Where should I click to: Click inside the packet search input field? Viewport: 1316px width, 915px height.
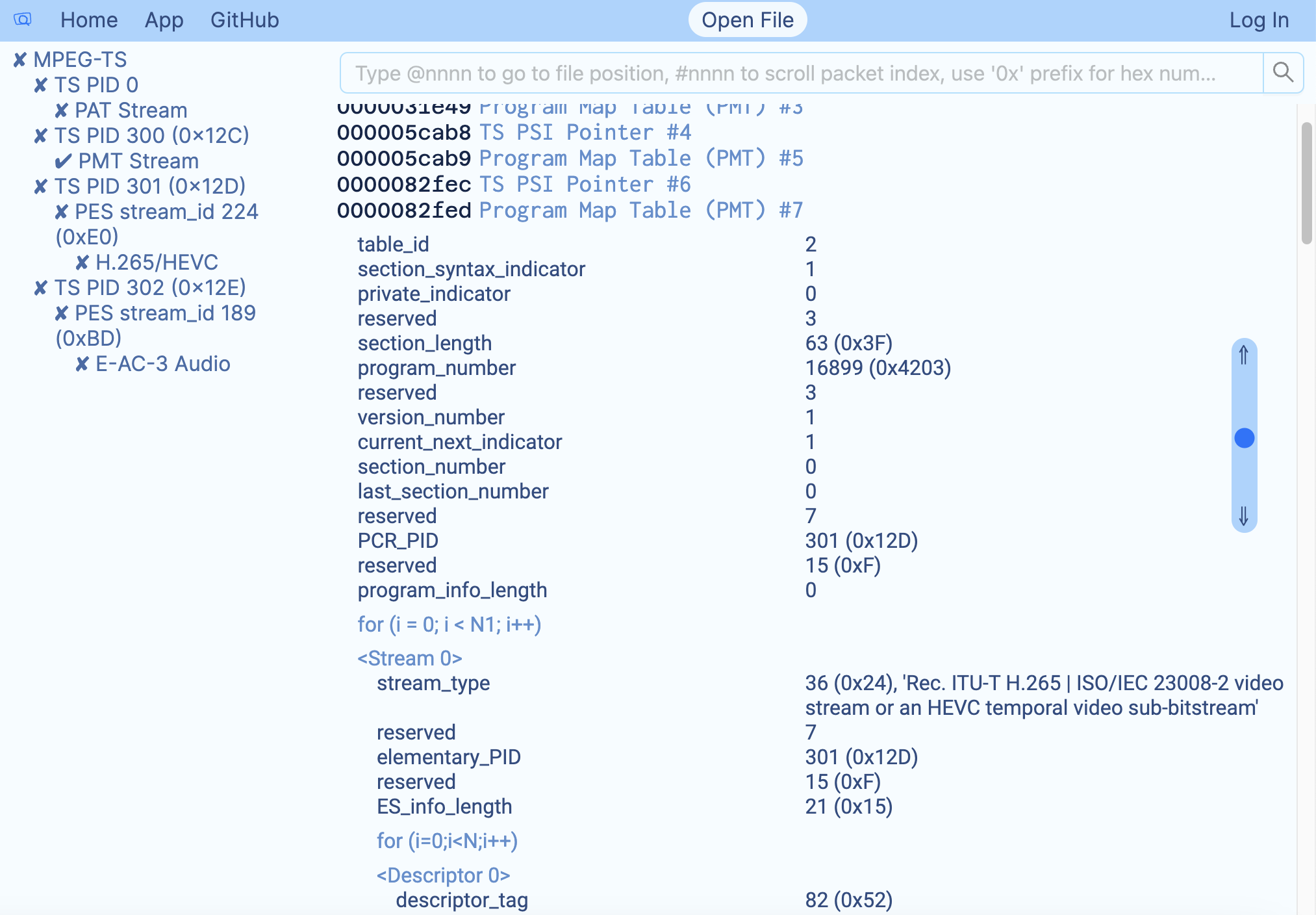[779, 73]
